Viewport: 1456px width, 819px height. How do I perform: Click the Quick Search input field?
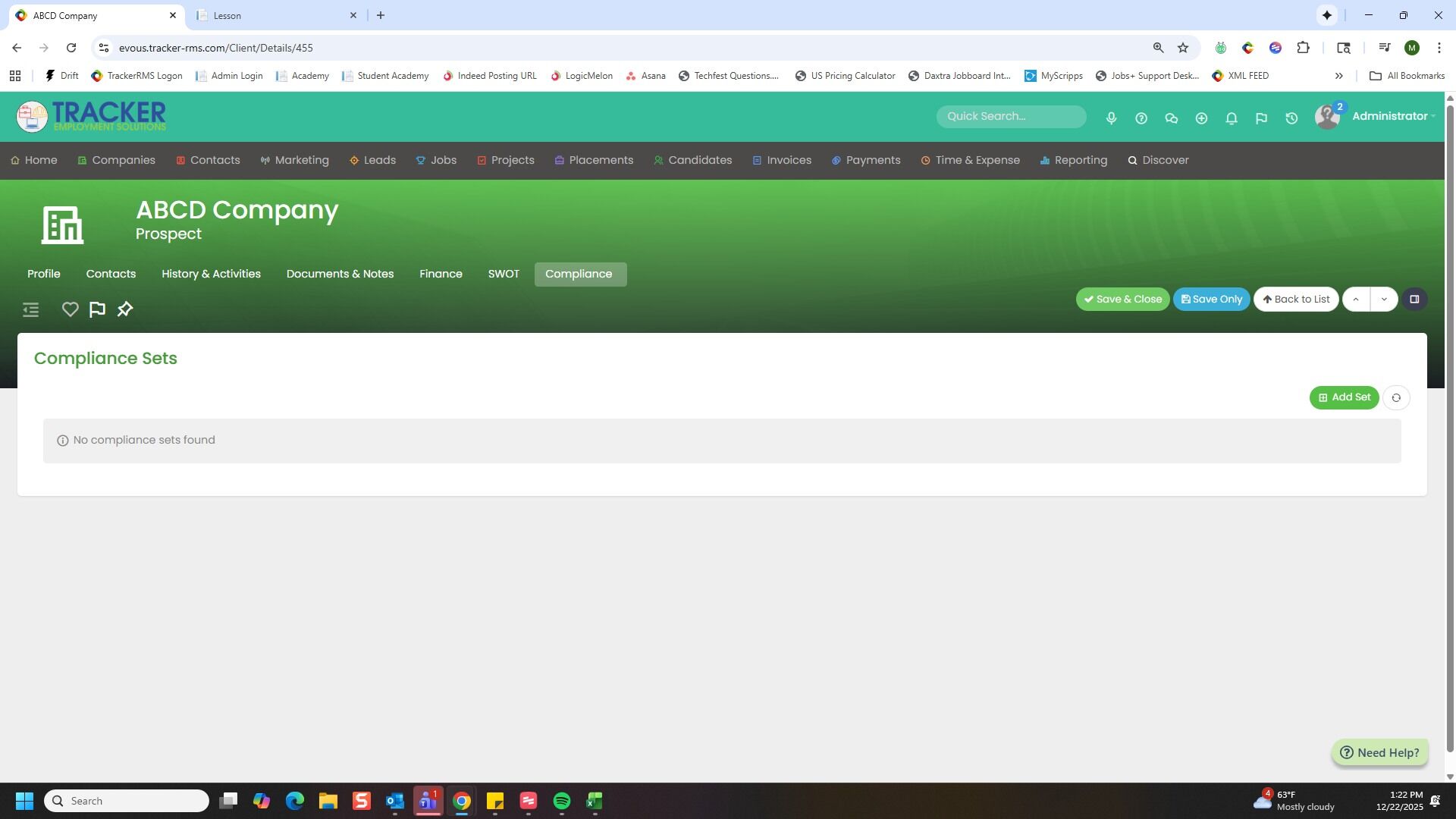(x=1010, y=116)
